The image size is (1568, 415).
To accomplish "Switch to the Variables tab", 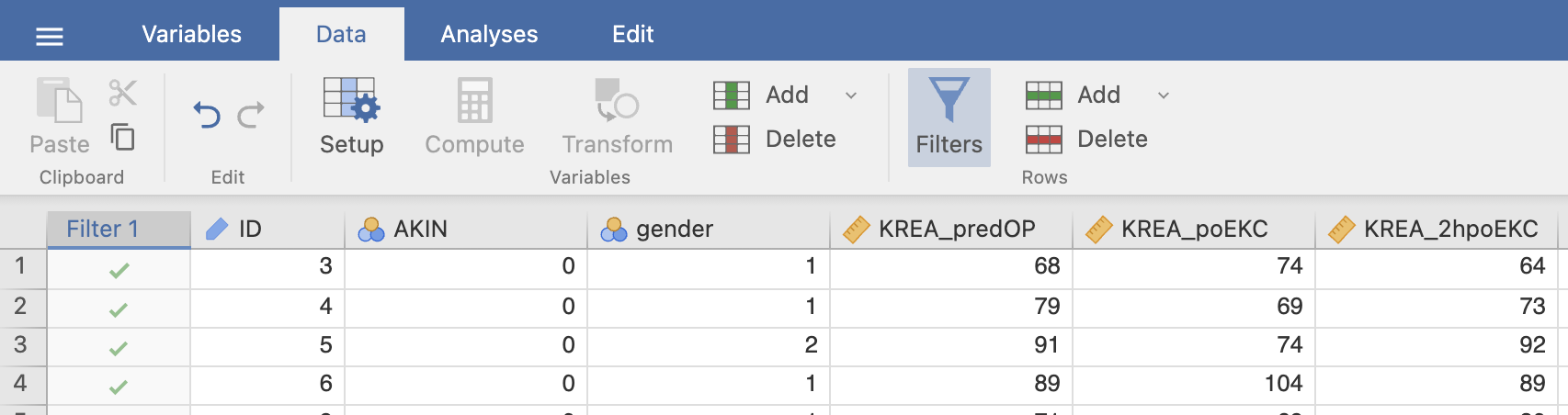I will pyautogui.click(x=191, y=34).
